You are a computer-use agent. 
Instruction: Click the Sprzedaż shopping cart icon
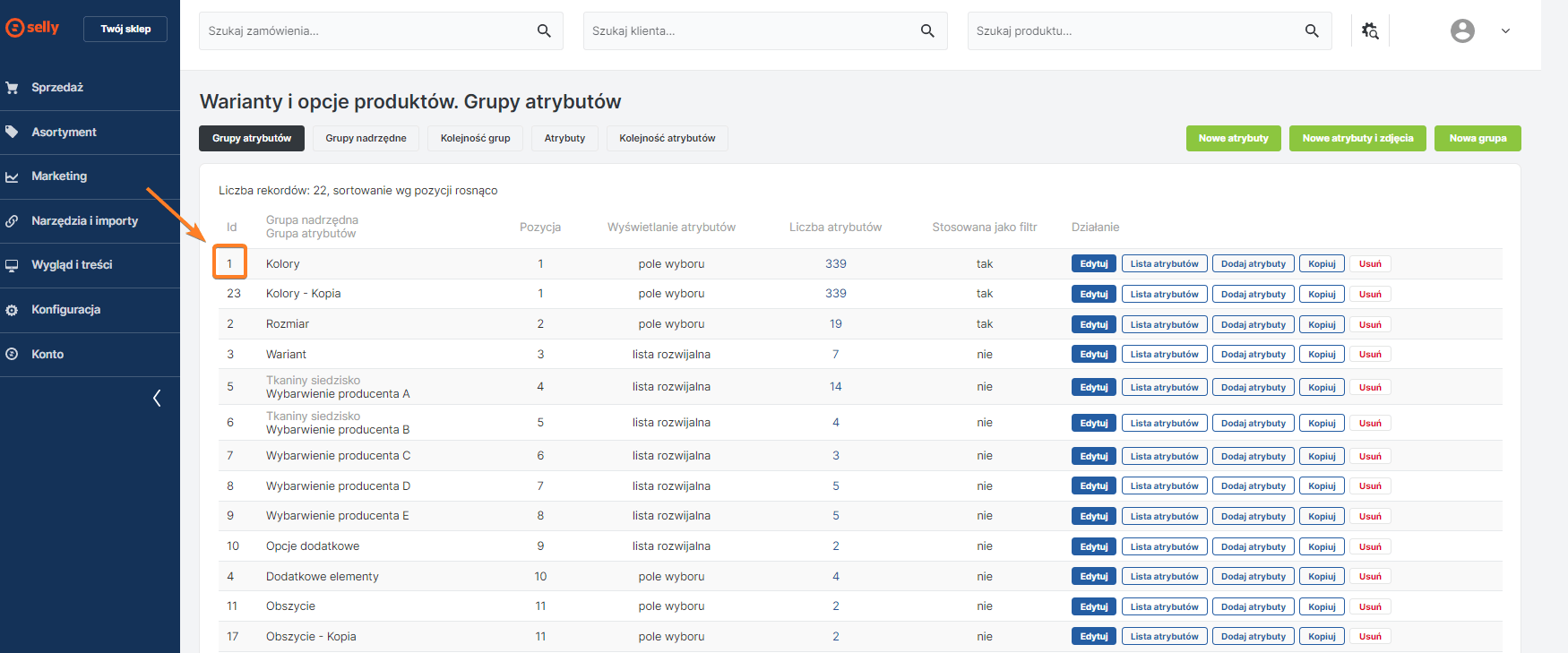pyautogui.click(x=13, y=88)
